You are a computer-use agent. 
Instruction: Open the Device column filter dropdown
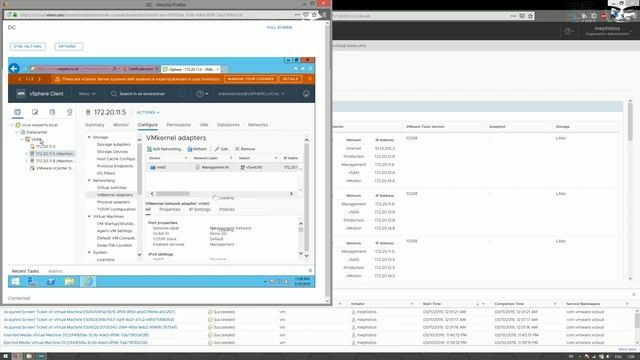tap(186, 158)
